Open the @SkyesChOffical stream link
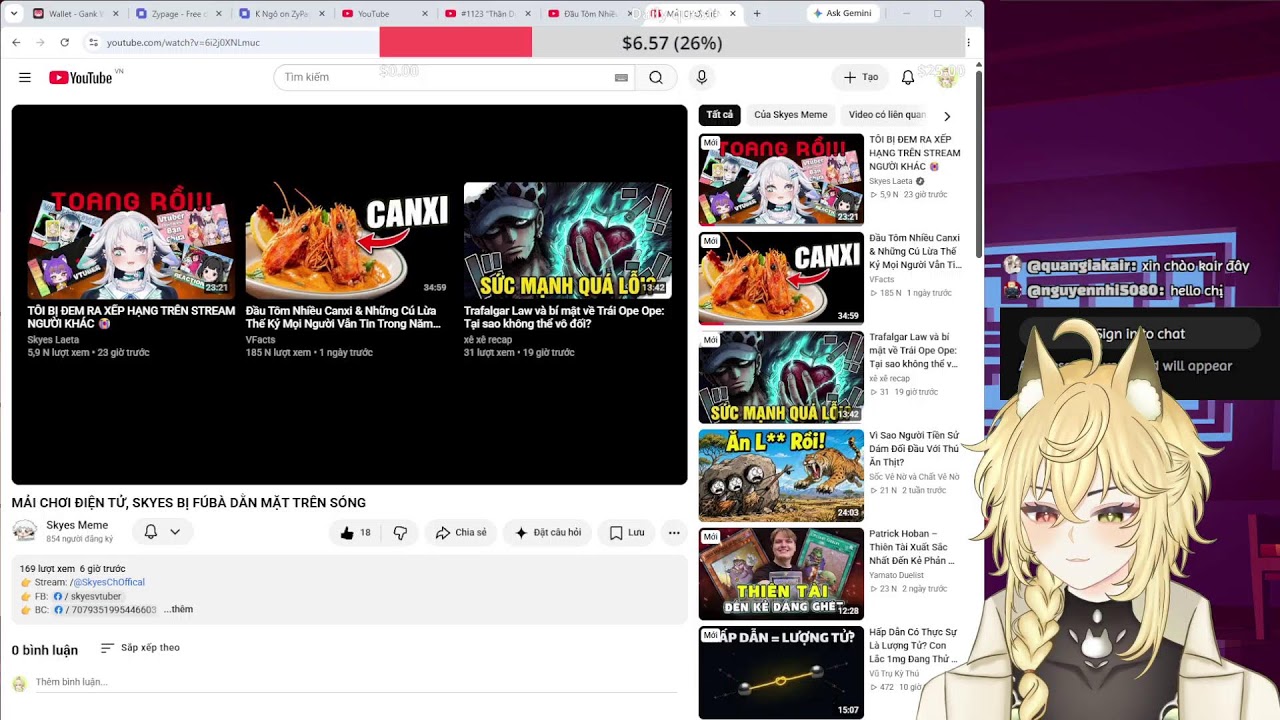 pos(109,582)
